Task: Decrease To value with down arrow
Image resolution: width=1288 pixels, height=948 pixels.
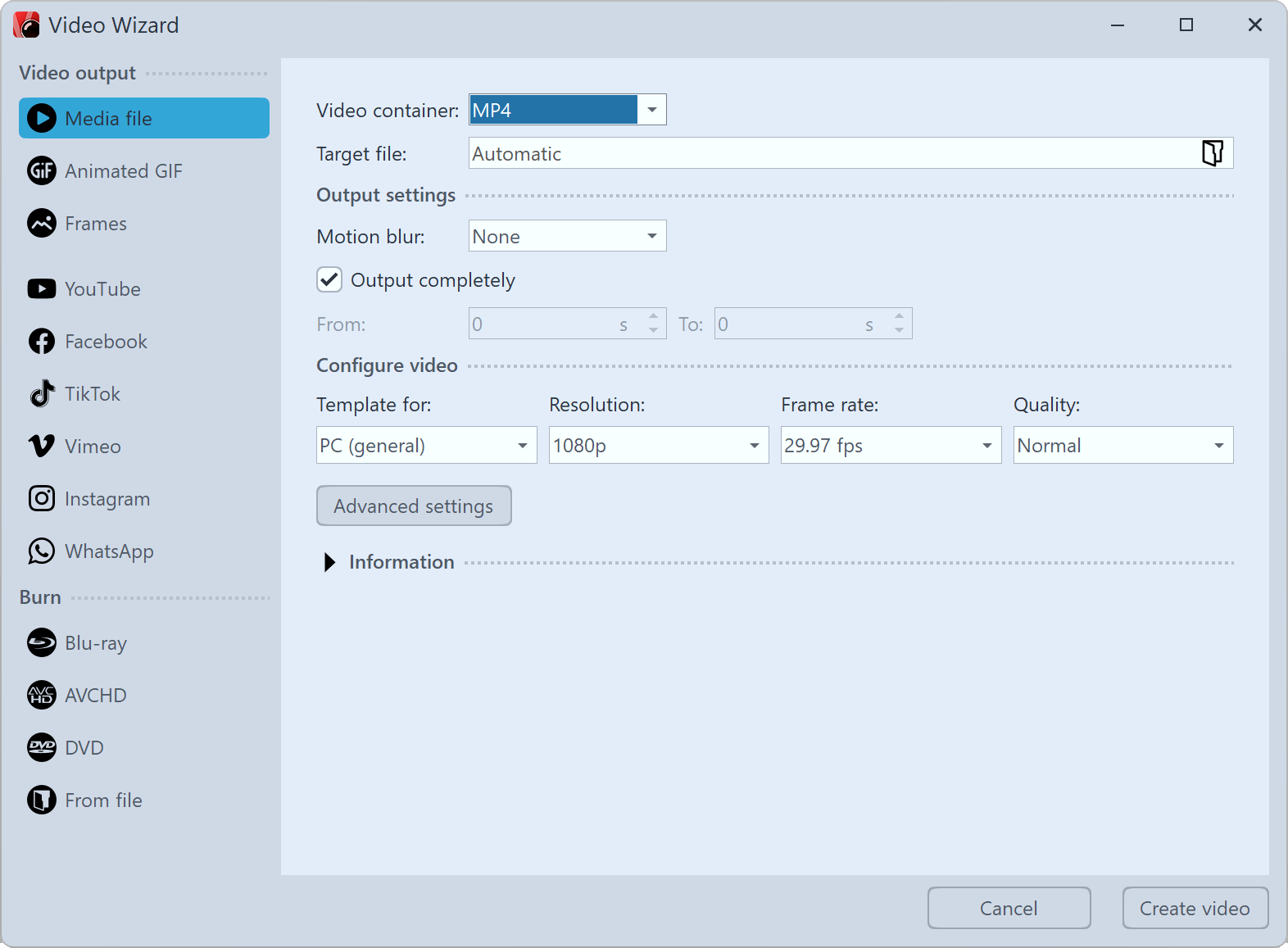Action: (x=899, y=330)
